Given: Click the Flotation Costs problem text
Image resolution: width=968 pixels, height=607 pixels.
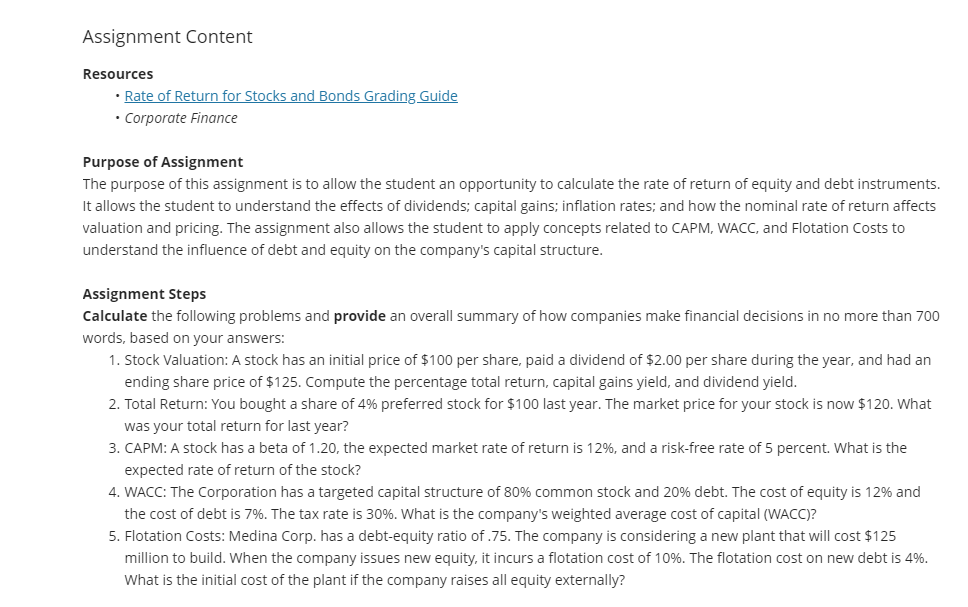Looking at the screenshot, I should click(526, 558).
